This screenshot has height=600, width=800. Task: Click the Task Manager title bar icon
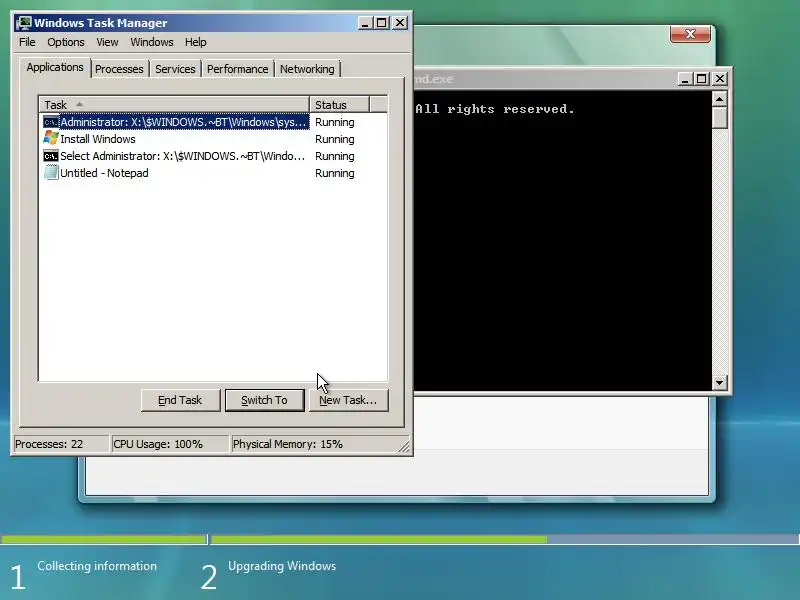23,23
